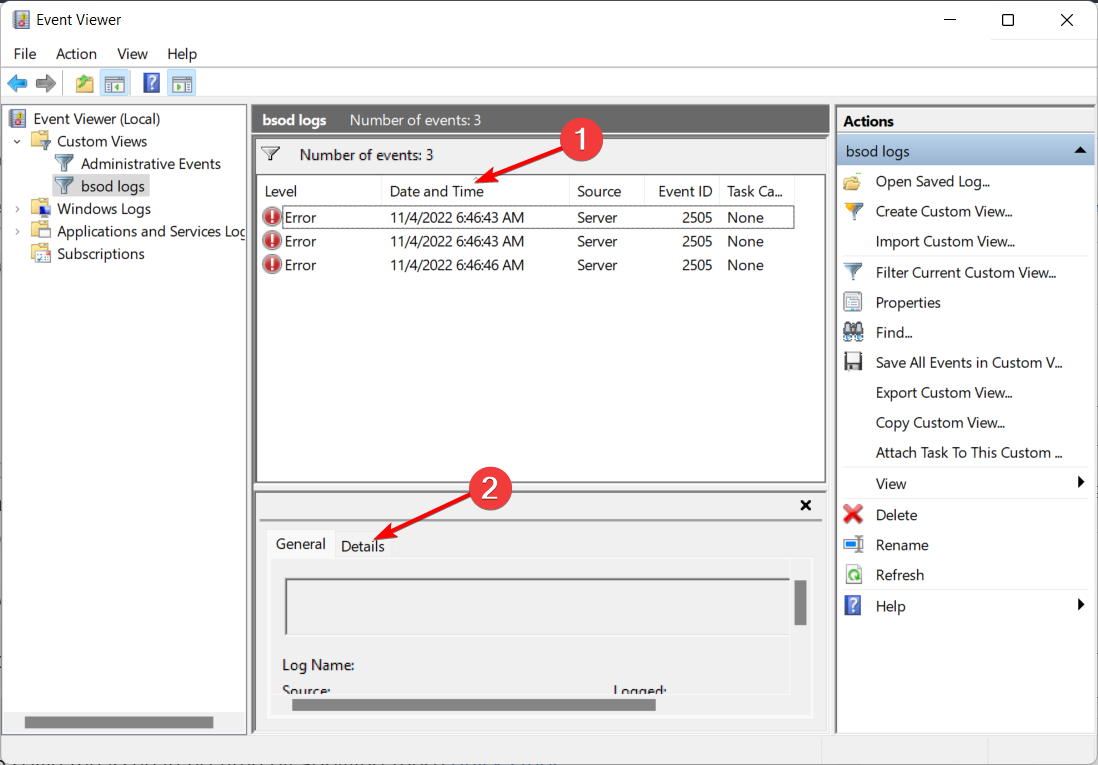Click the red error icon of first event
This screenshot has height=765, width=1098.
(272, 217)
